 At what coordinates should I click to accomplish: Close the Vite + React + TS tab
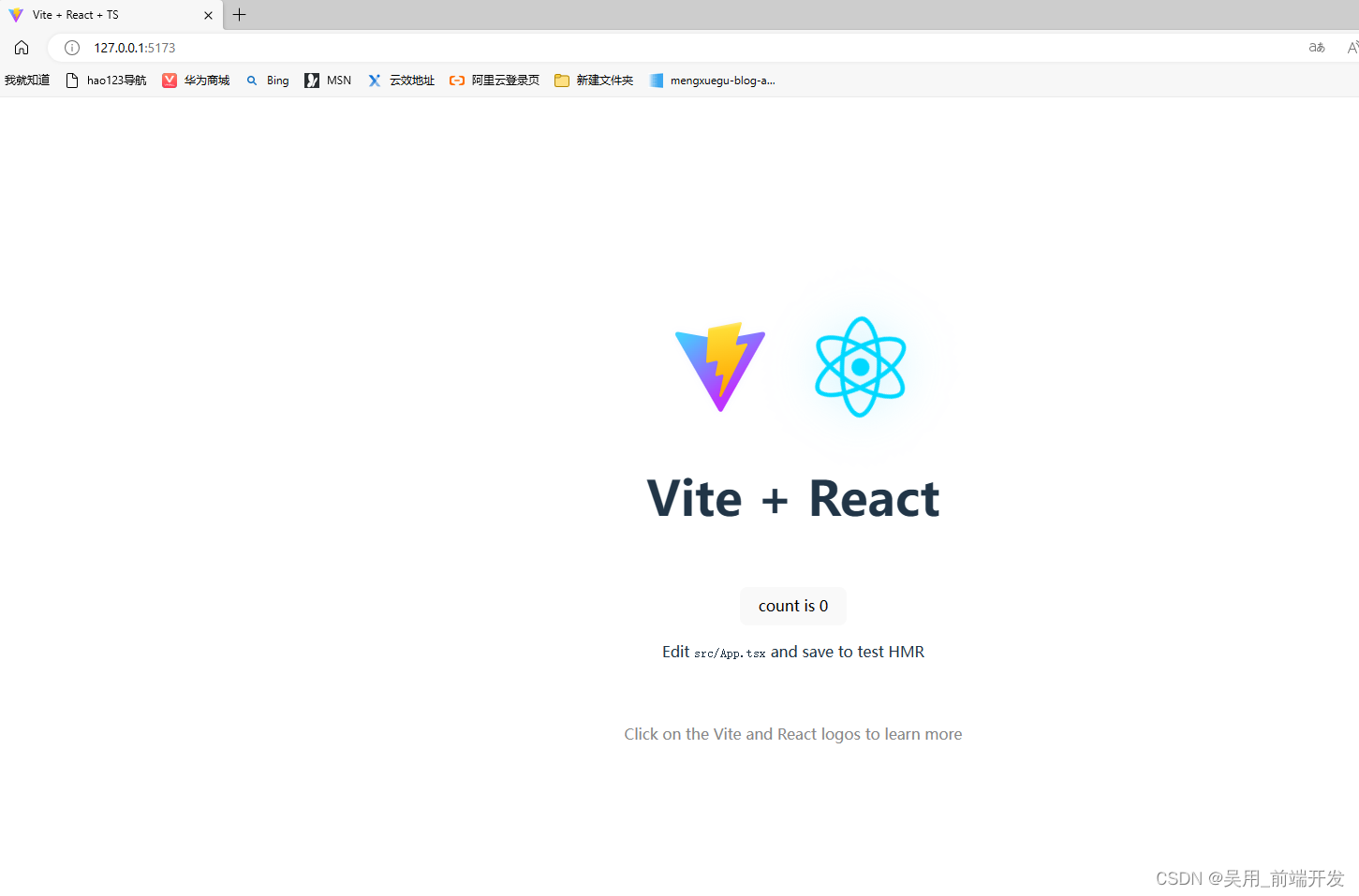pos(208,15)
